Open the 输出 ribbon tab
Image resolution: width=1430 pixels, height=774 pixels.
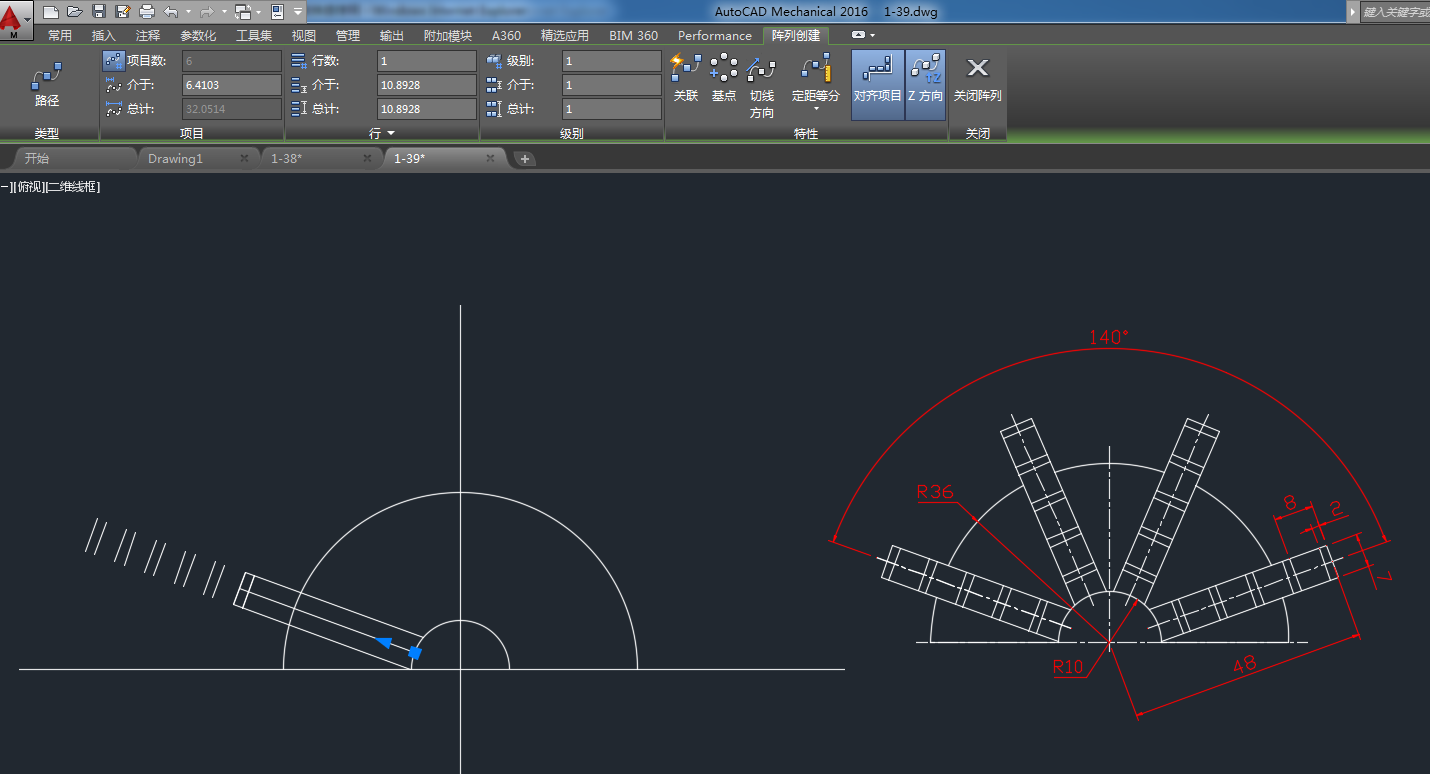(392, 35)
